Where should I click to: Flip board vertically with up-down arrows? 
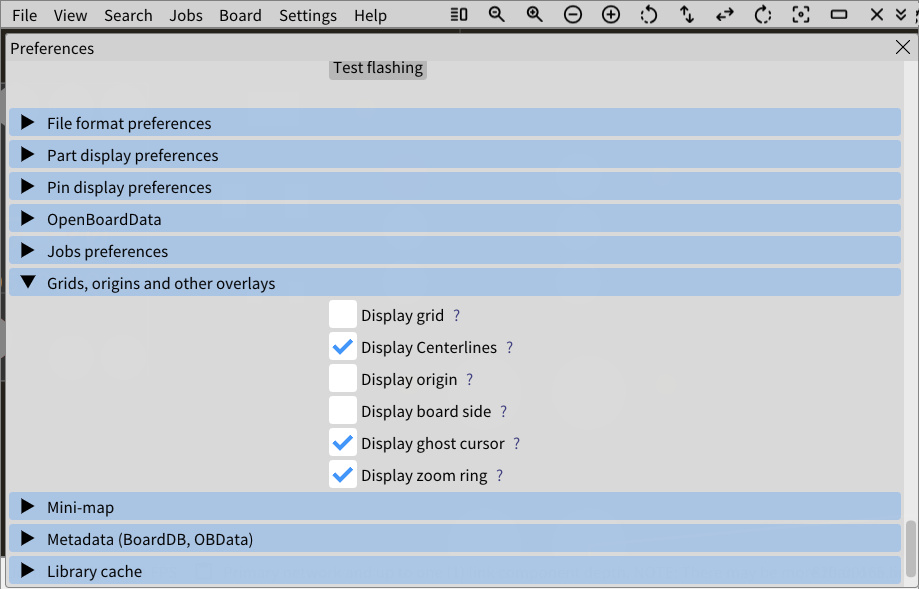(x=687, y=15)
